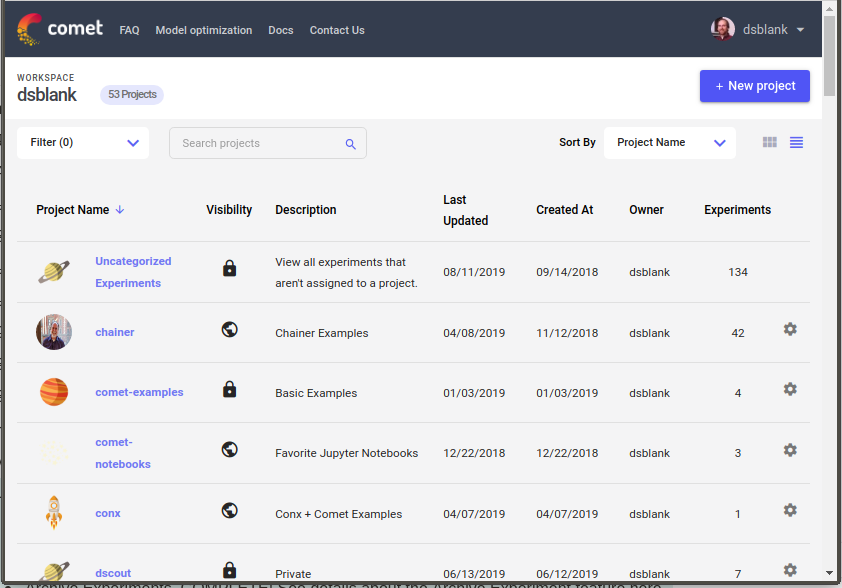Switch to list view layout

(x=796, y=142)
